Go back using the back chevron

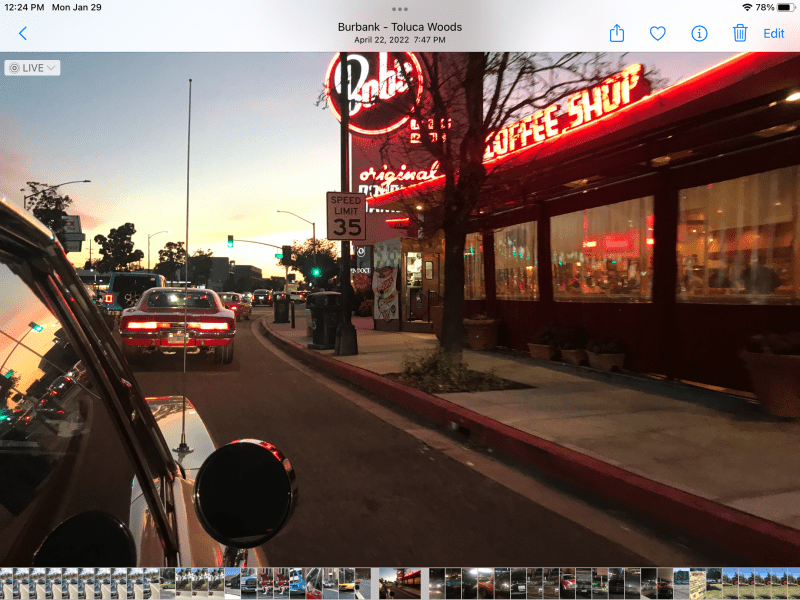tap(22, 34)
